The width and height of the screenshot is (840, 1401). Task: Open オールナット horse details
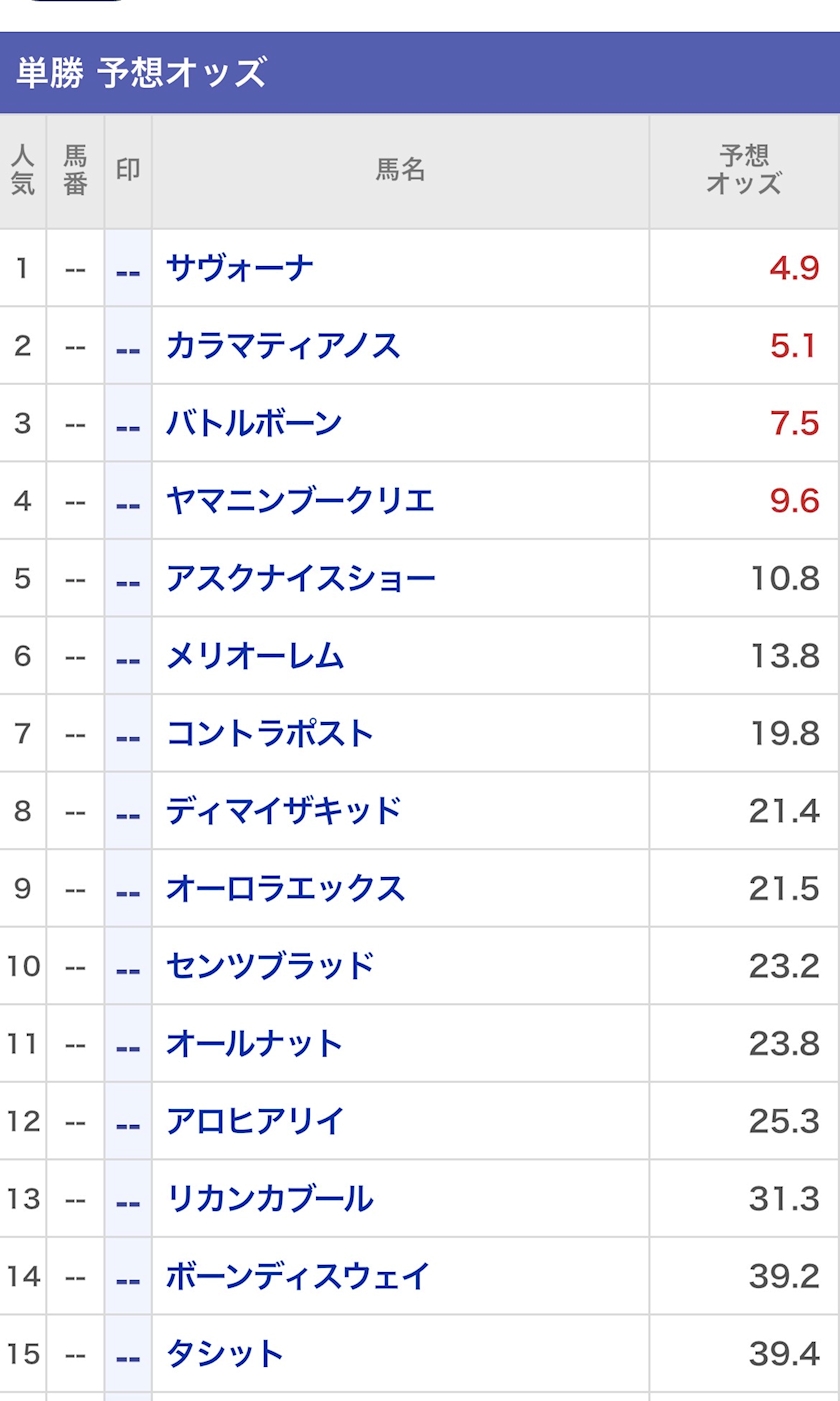254,1044
